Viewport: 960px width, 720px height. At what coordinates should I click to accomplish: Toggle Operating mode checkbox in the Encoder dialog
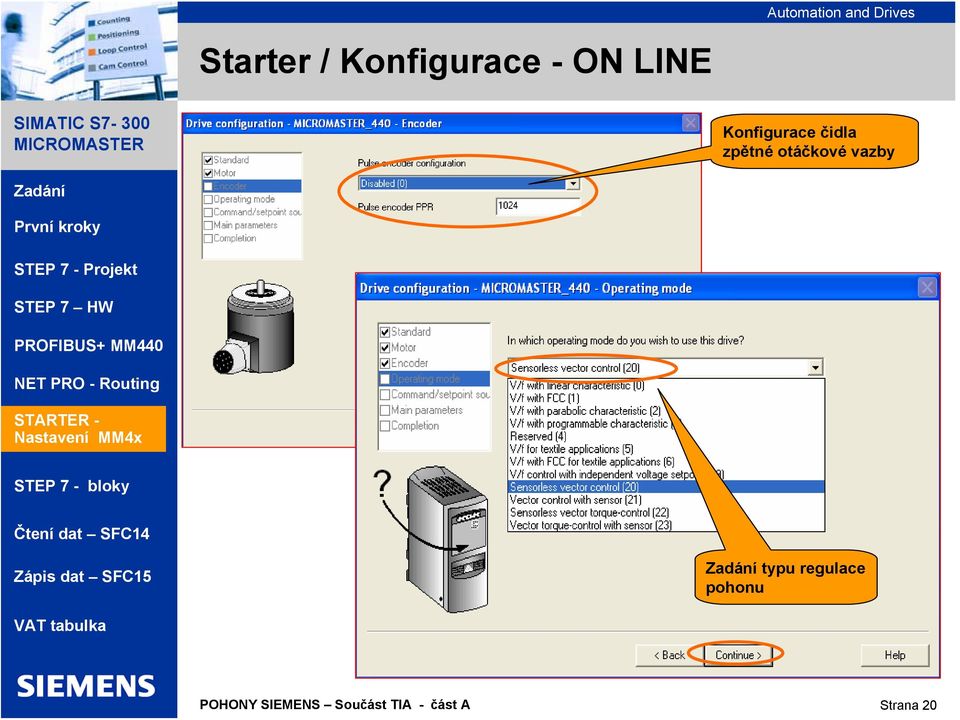pyautogui.click(x=208, y=200)
